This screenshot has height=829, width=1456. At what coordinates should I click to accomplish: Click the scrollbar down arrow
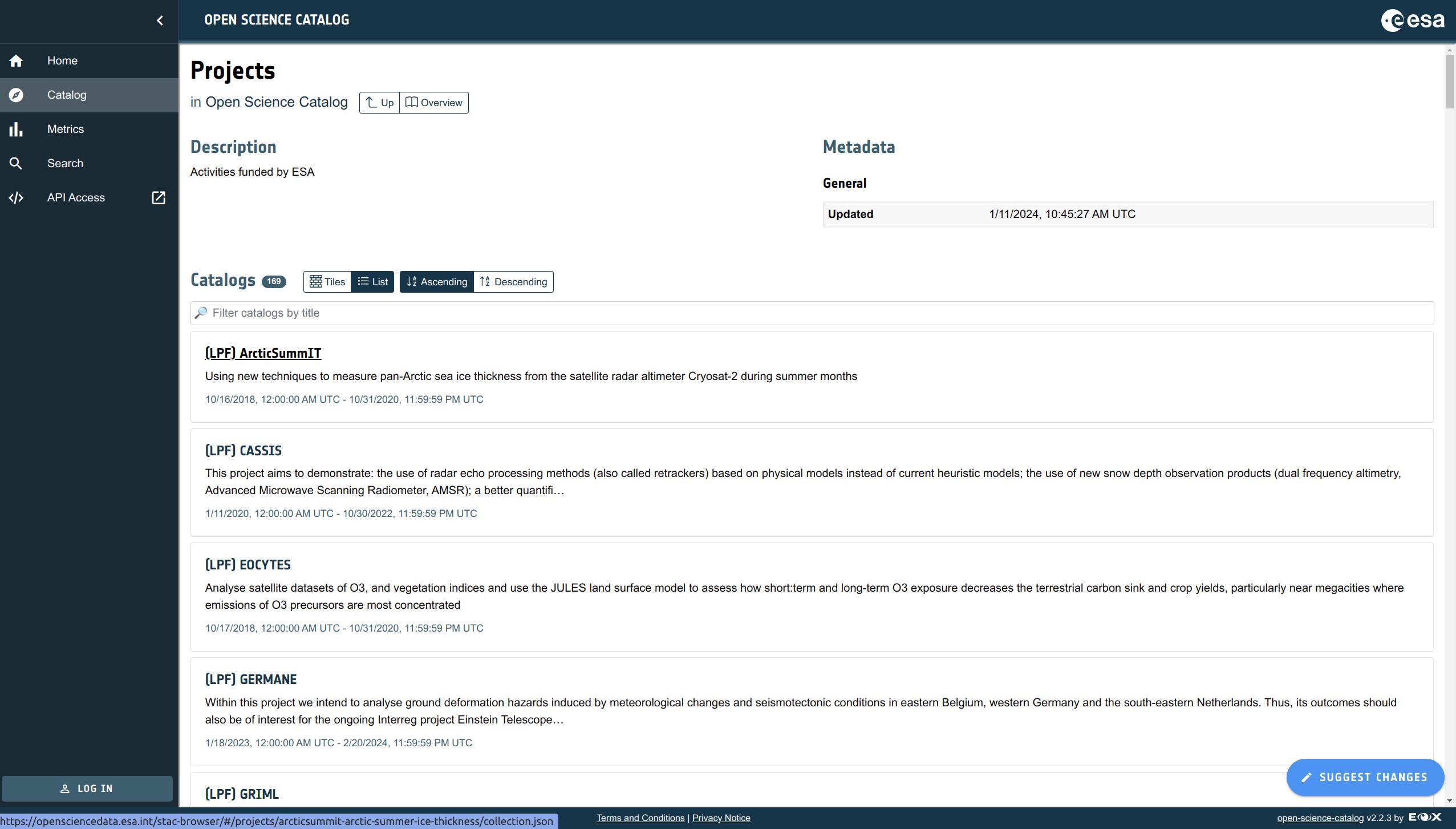(1450, 801)
